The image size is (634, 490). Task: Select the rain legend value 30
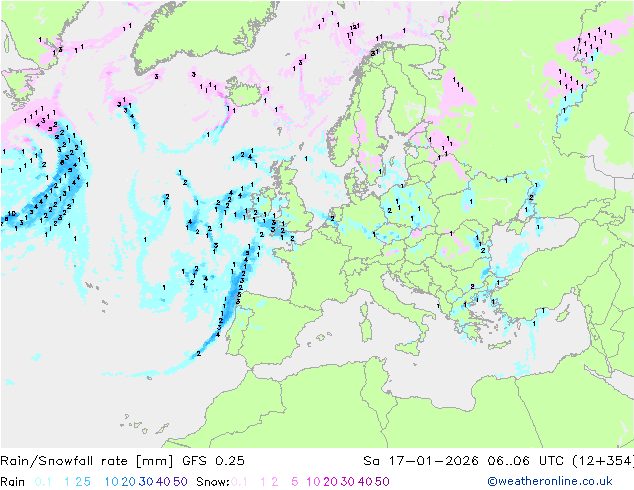point(146,482)
